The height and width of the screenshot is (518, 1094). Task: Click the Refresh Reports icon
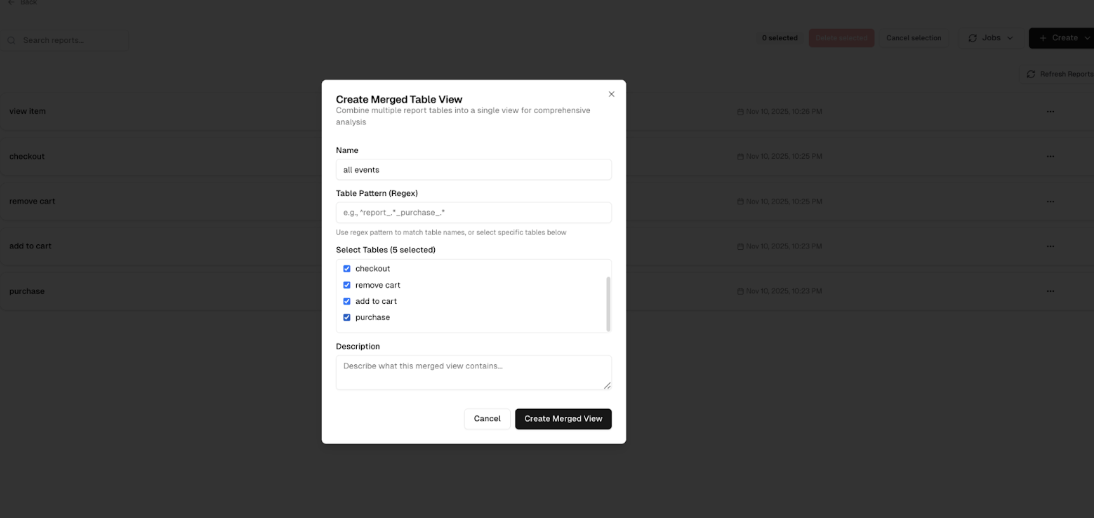[1030, 74]
